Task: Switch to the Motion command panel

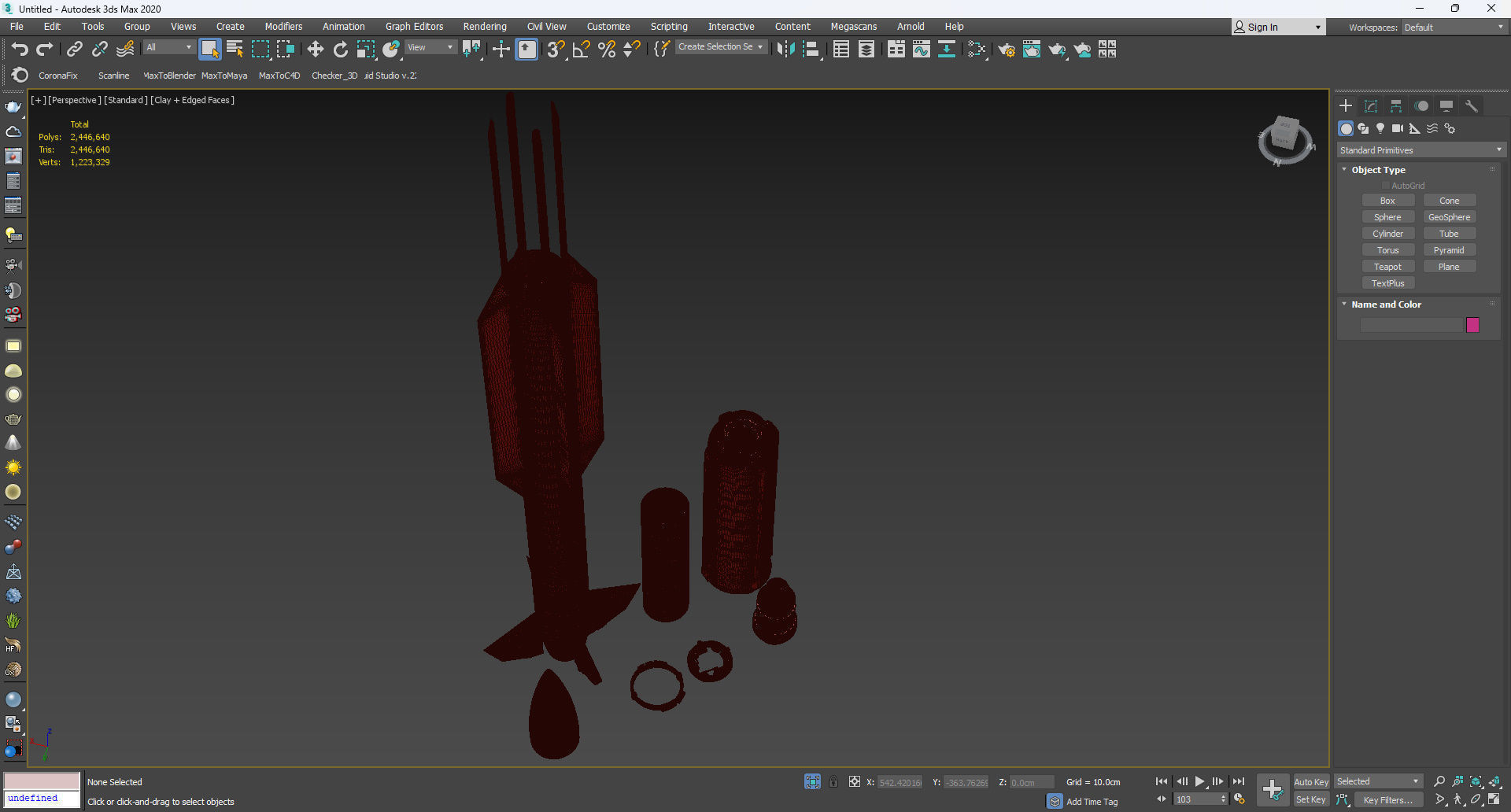Action: [1421, 106]
